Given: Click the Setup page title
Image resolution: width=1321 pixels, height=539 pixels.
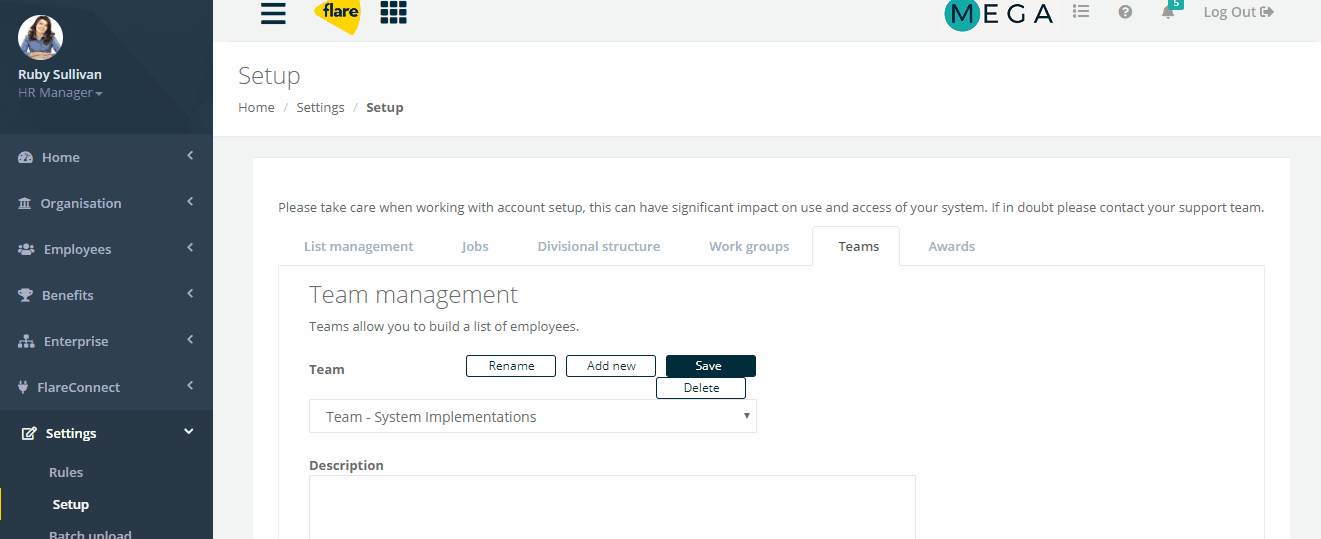Looking at the screenshot, I should [x=269, y=76].
